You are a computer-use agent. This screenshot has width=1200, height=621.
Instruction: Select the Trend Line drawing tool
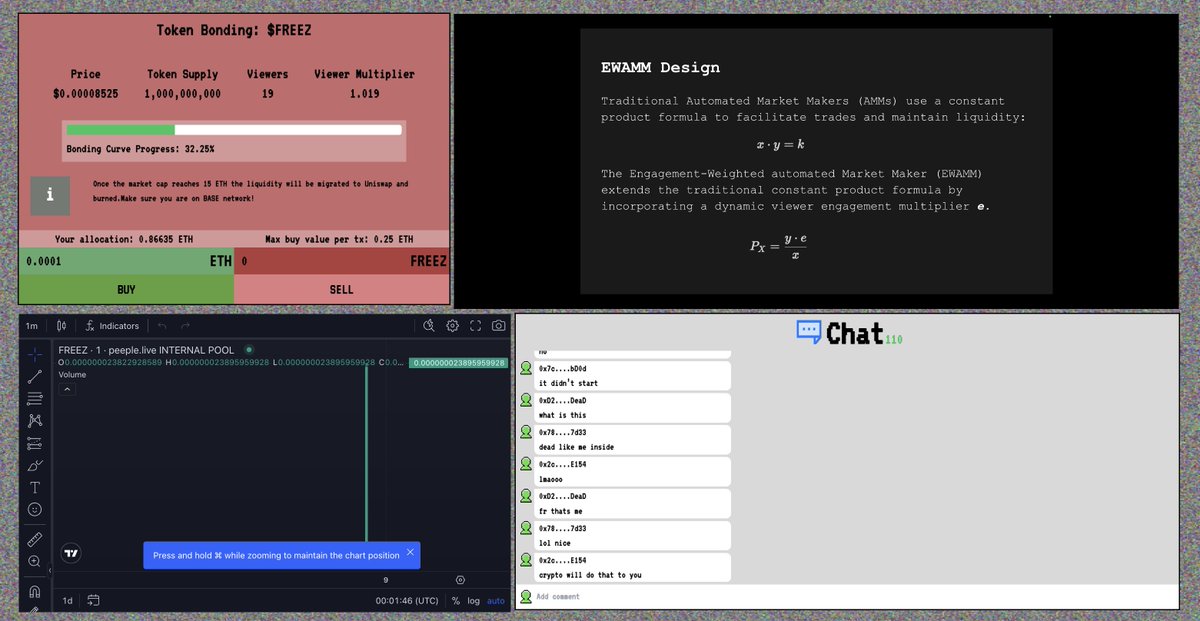click(34, 377)
